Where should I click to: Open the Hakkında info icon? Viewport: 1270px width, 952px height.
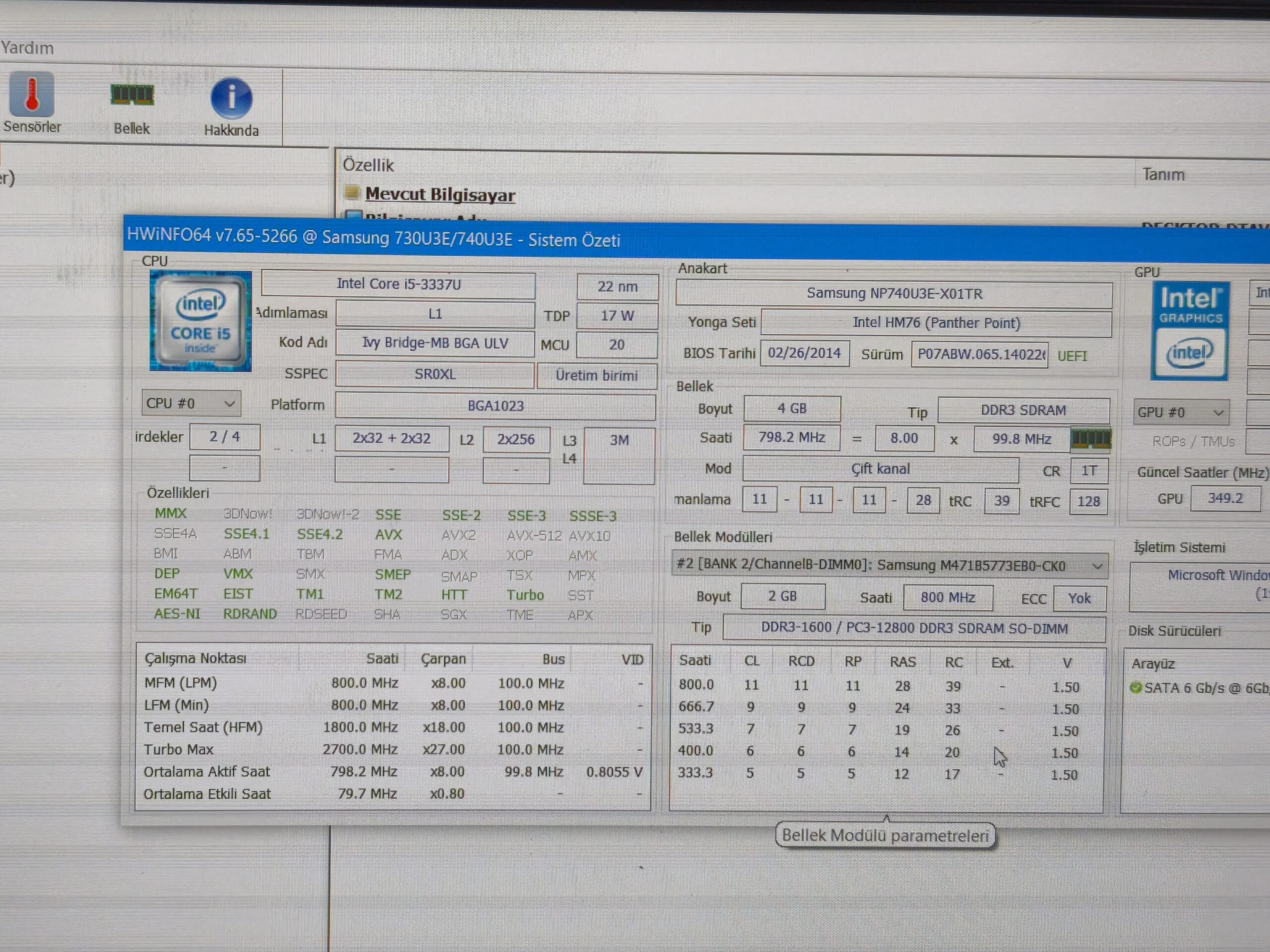click(231, 98)
